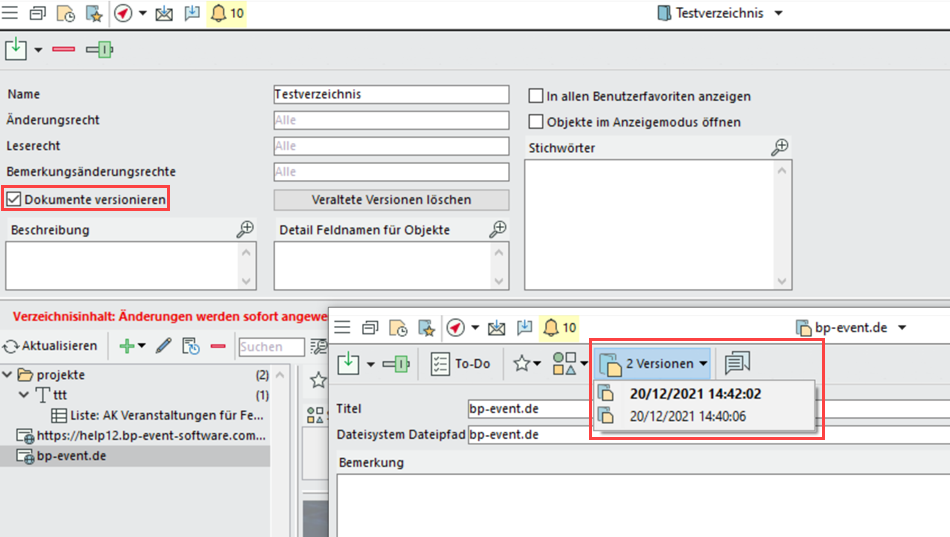Expand the Testverzeichnis title dropdown
Screen dimensions: 950x537
(779, 13)
